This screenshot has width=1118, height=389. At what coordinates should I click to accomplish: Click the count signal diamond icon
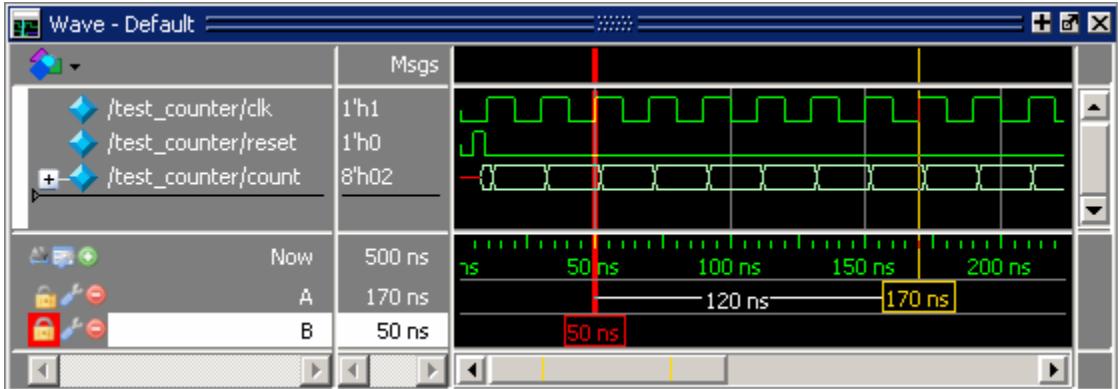pyautogui.click(x=83, y=178)
